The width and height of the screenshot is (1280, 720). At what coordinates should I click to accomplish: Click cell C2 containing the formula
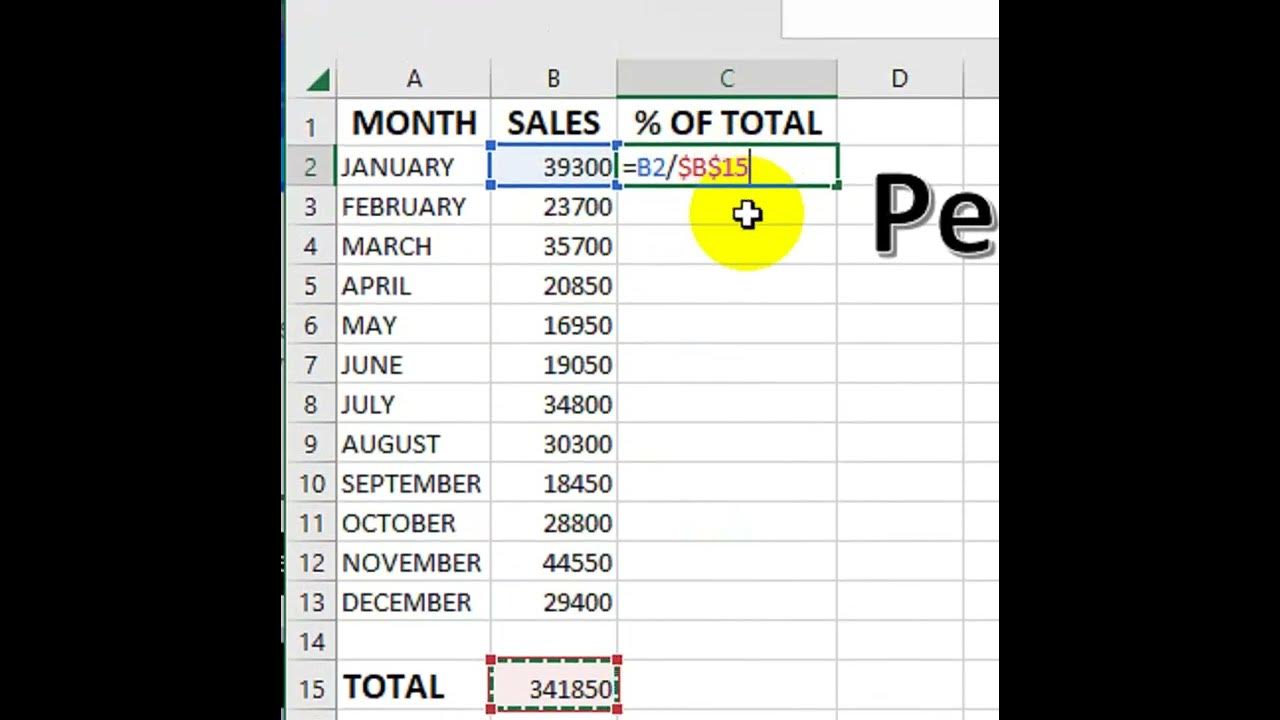tap(727, 167)
